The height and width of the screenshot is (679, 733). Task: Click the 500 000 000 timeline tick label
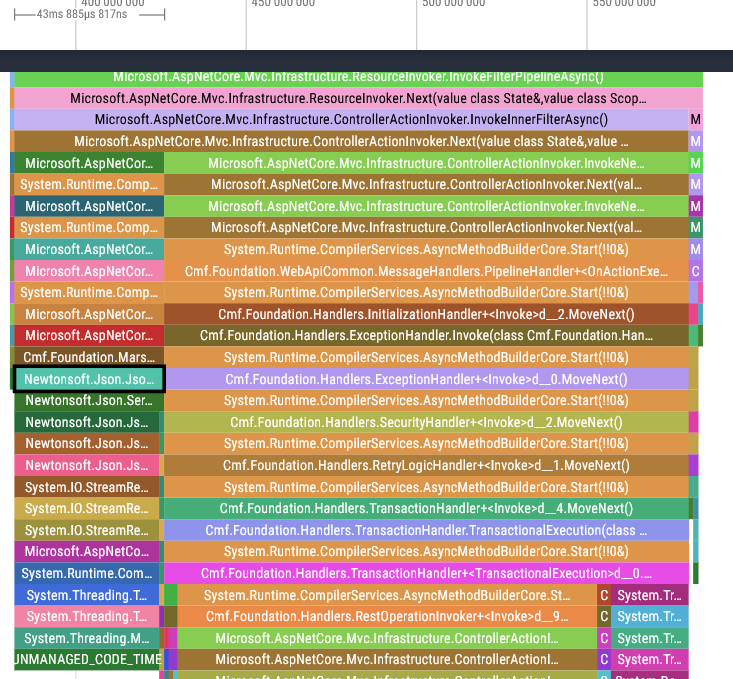pos(453,3)
